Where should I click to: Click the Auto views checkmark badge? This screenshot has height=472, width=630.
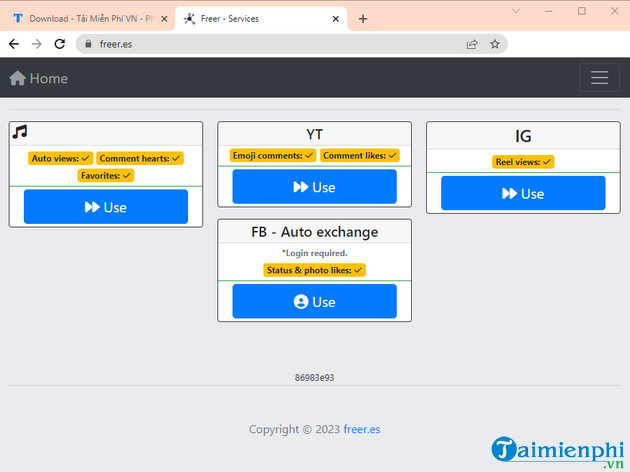pos(61,158)
